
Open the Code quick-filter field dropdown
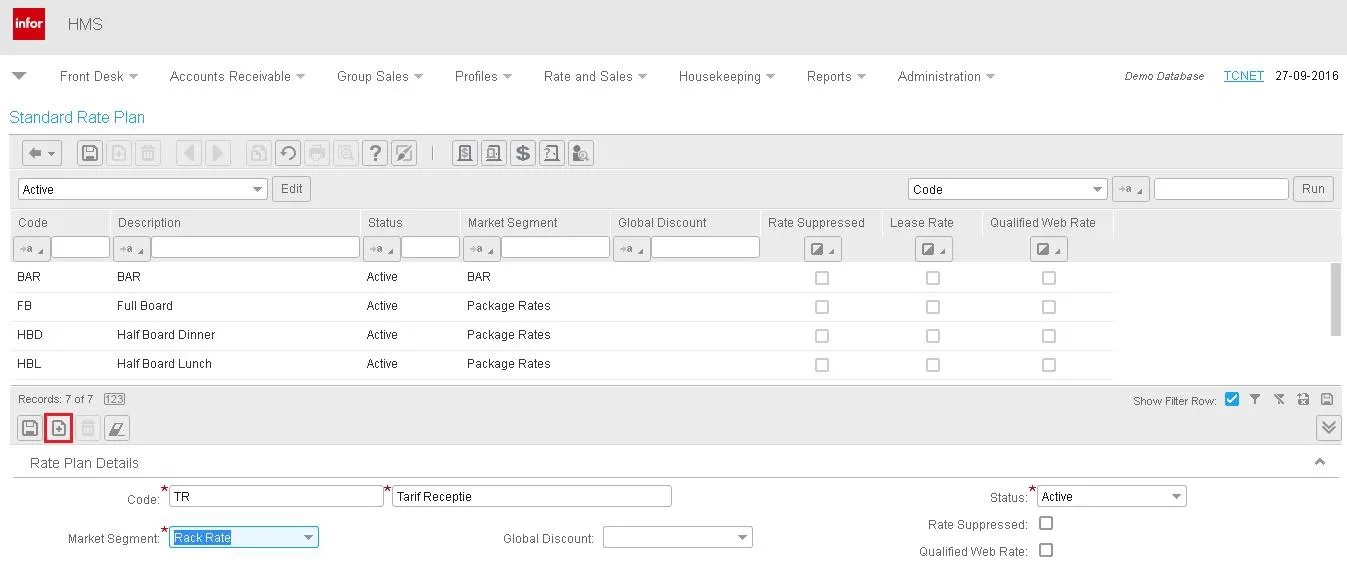pos(1098,189)
